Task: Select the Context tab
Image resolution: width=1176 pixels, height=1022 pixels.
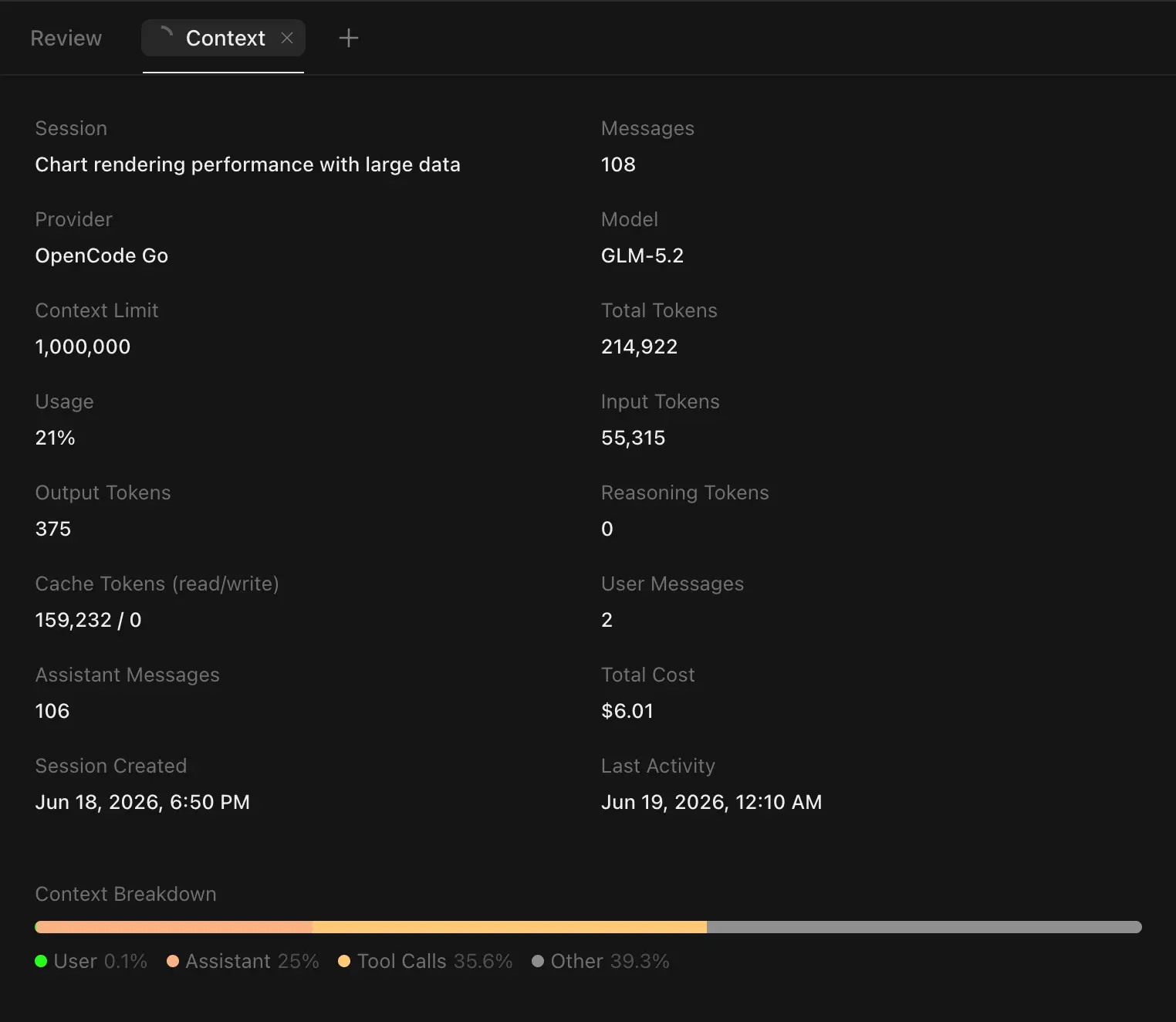Action: pyautogui.click(x=224, y=38)
